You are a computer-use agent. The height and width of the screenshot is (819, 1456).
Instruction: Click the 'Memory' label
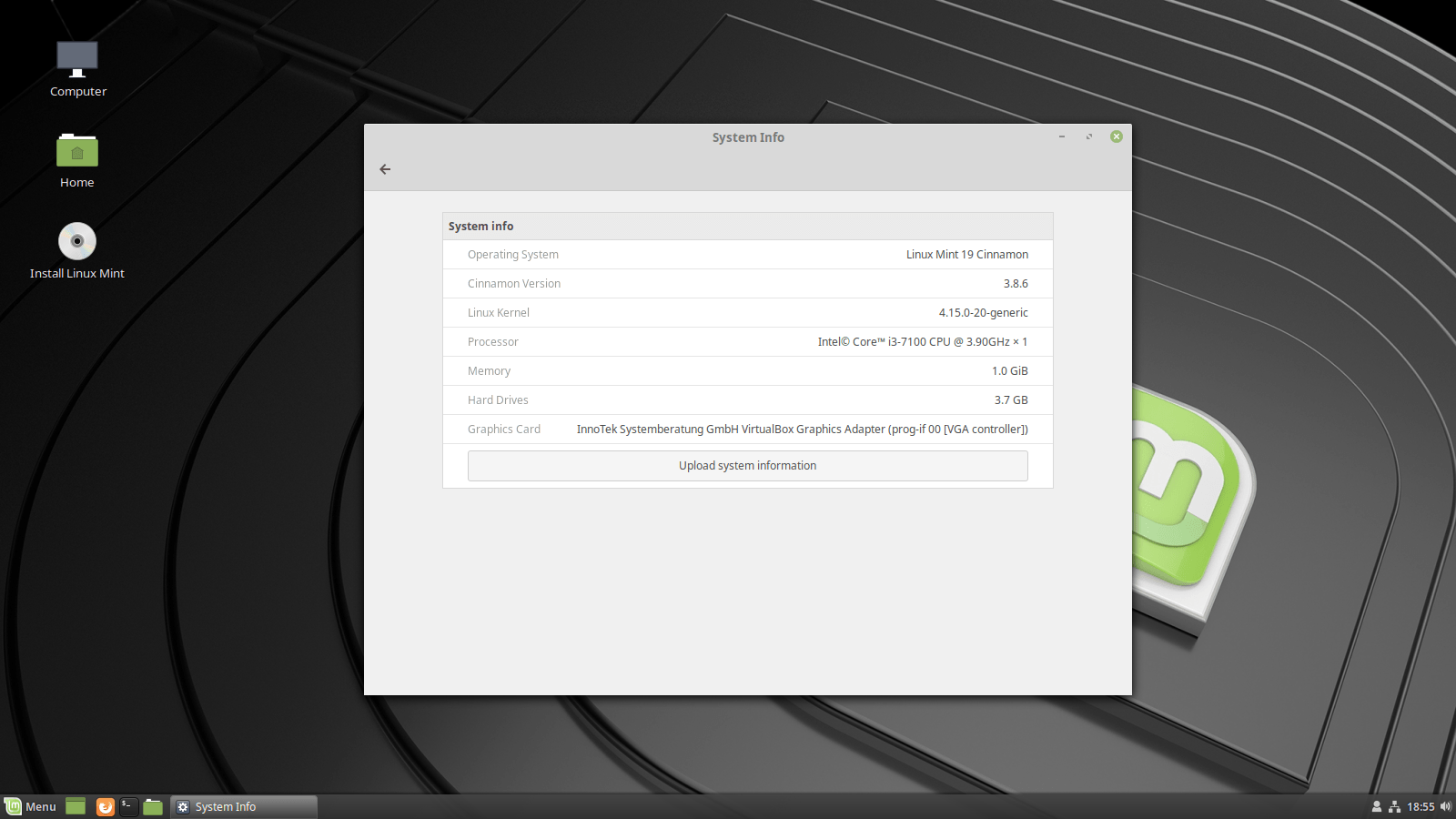click(490, 371)
